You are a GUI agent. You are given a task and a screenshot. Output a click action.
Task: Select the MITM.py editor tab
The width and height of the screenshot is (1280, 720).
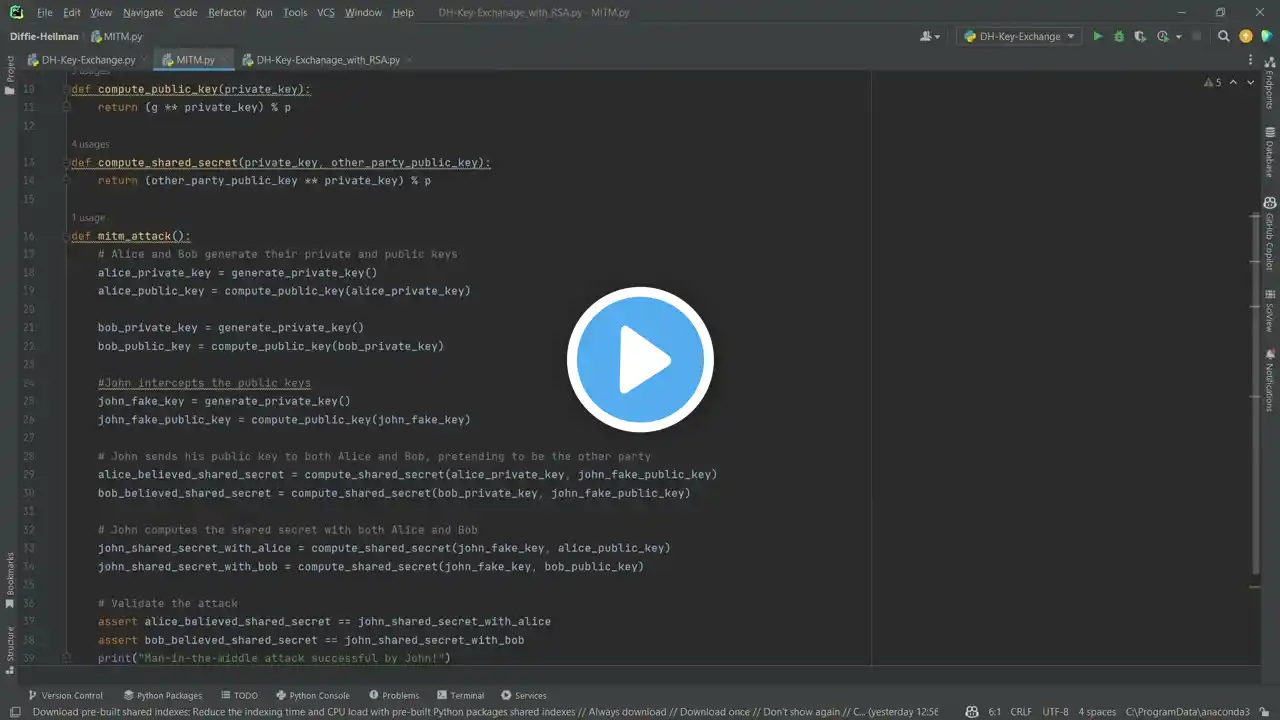(192, 60)
